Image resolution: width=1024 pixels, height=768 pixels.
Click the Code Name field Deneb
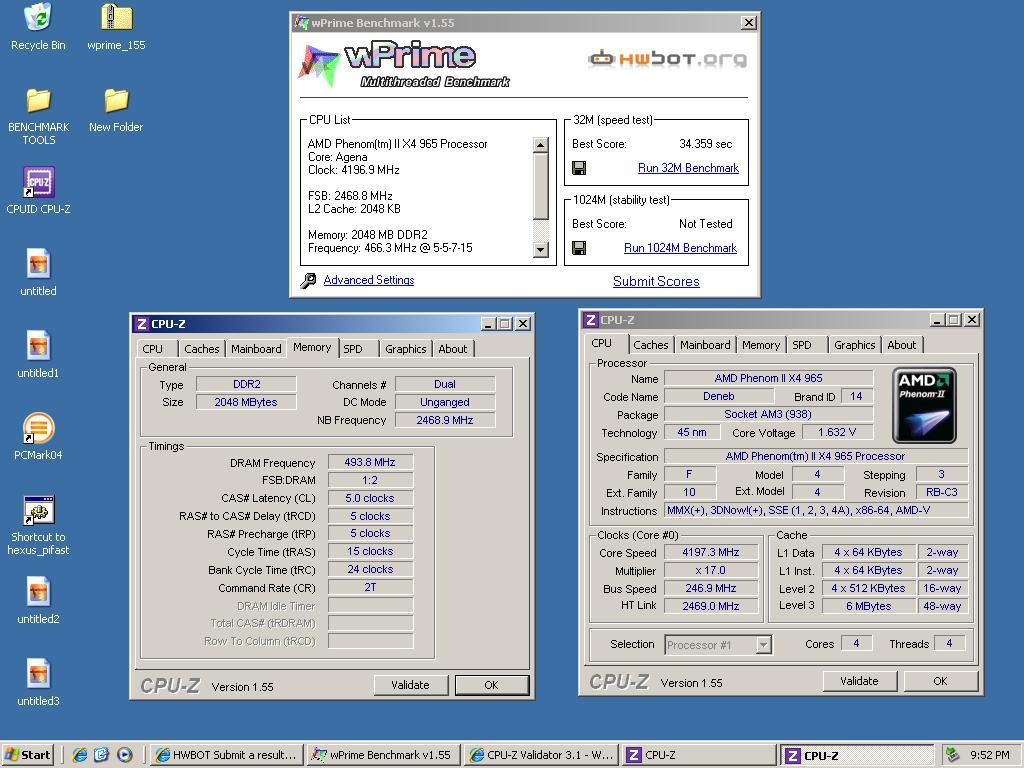click(718, 396)
